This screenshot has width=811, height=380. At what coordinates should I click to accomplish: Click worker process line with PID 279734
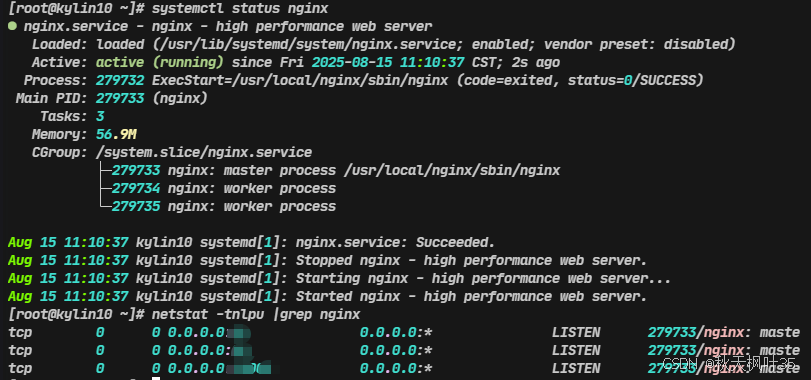click(223, 188)
